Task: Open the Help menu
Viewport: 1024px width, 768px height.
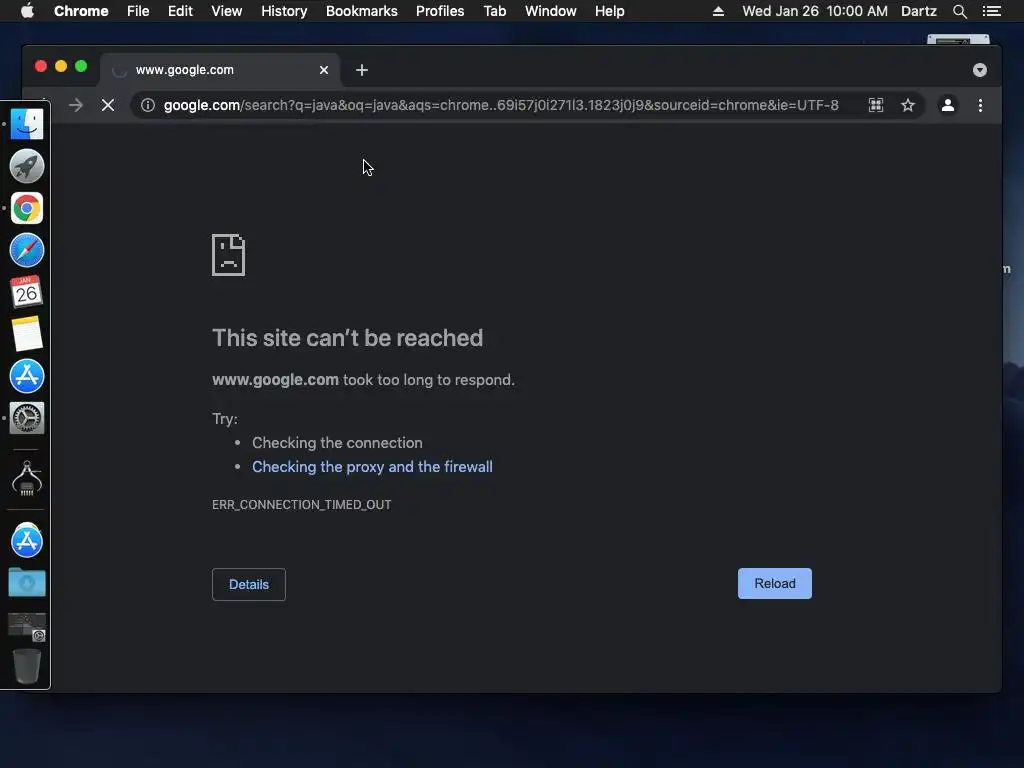Action: point(609,11)
